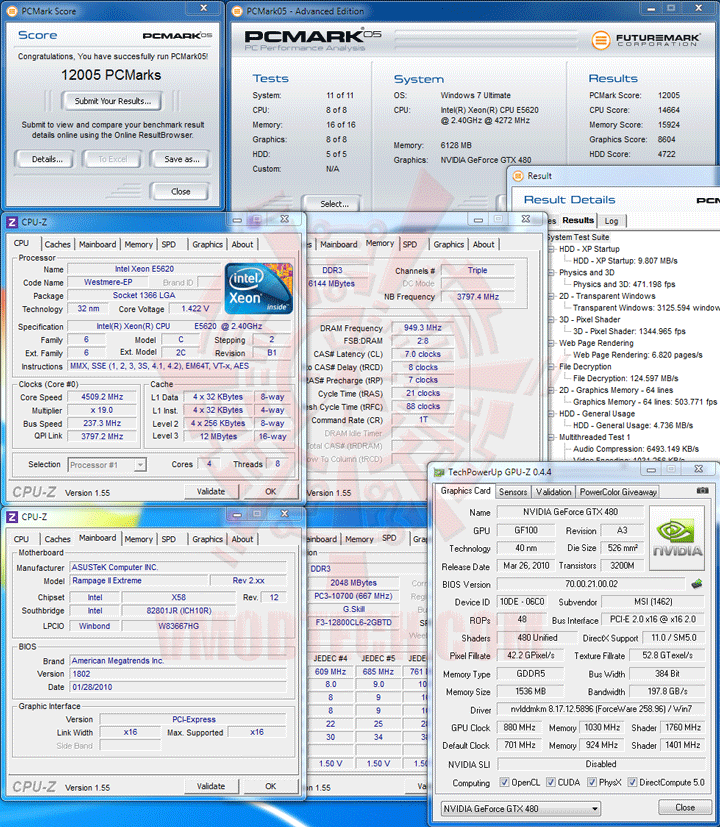Collapse the Physics and 3D tree node

point(552,273)
